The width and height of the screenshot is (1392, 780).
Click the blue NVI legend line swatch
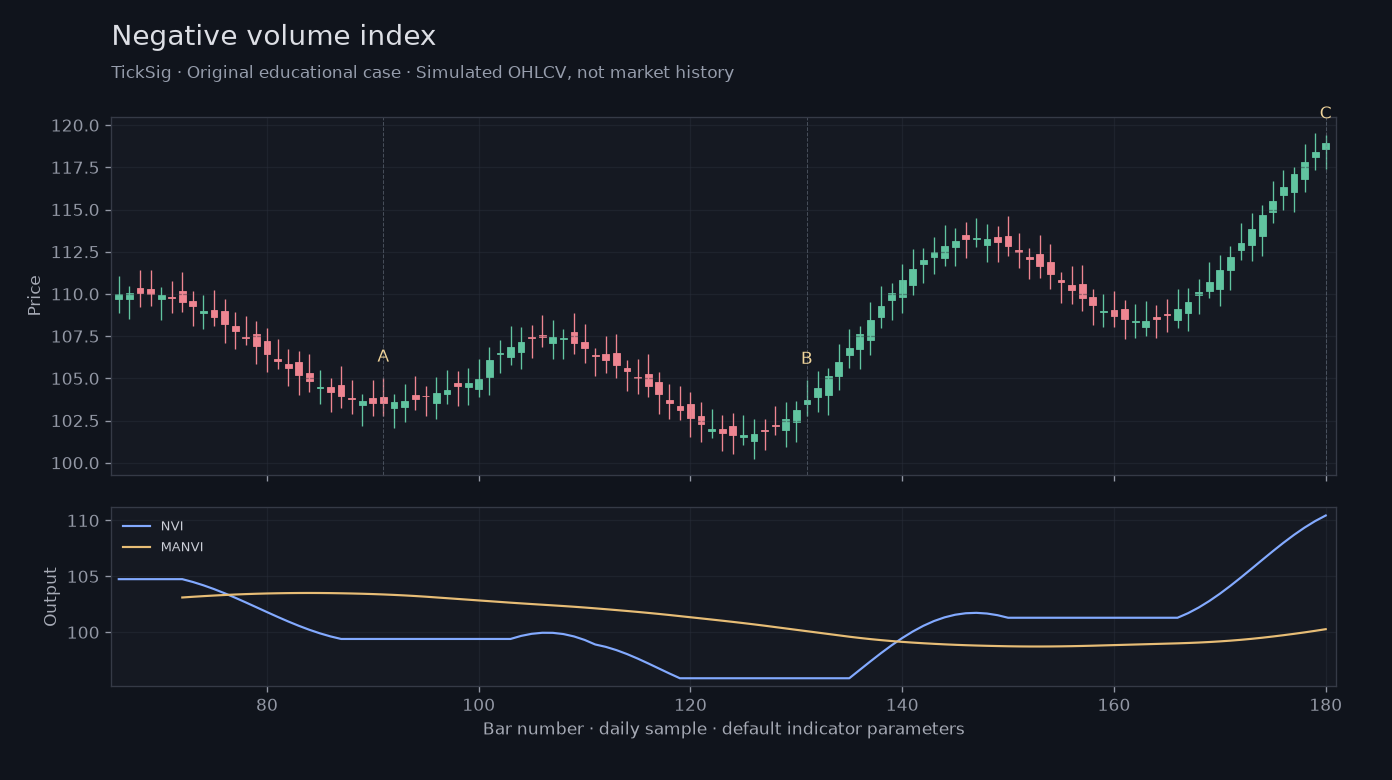pos(136,526)
